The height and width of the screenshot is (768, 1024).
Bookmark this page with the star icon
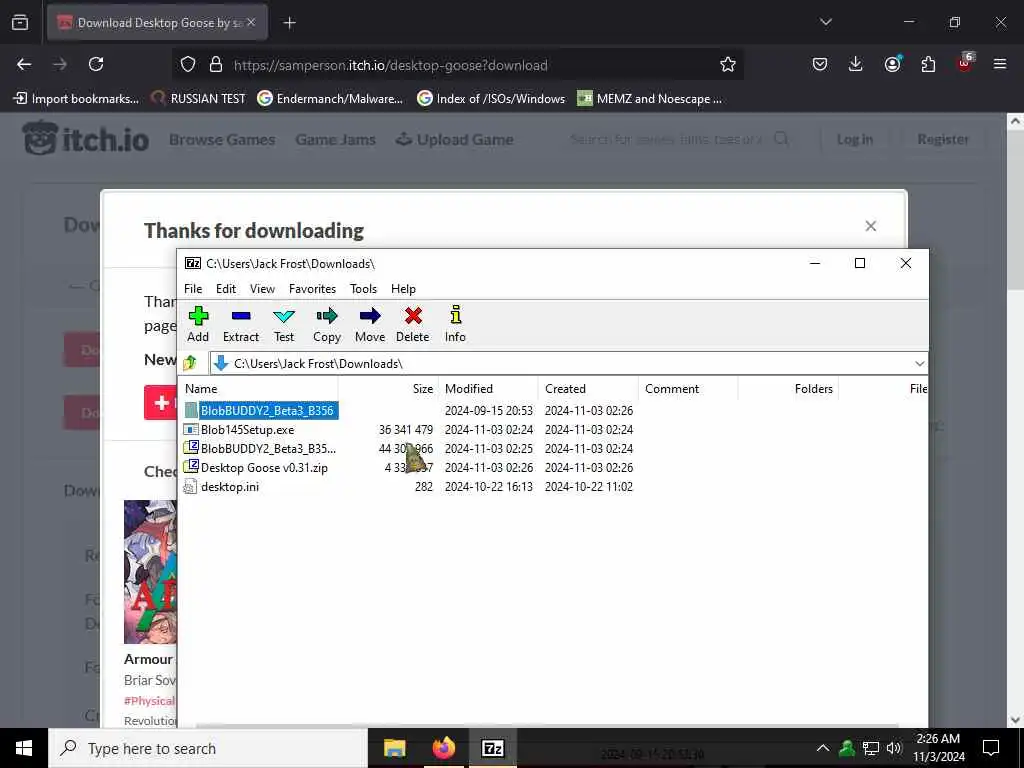728,64
